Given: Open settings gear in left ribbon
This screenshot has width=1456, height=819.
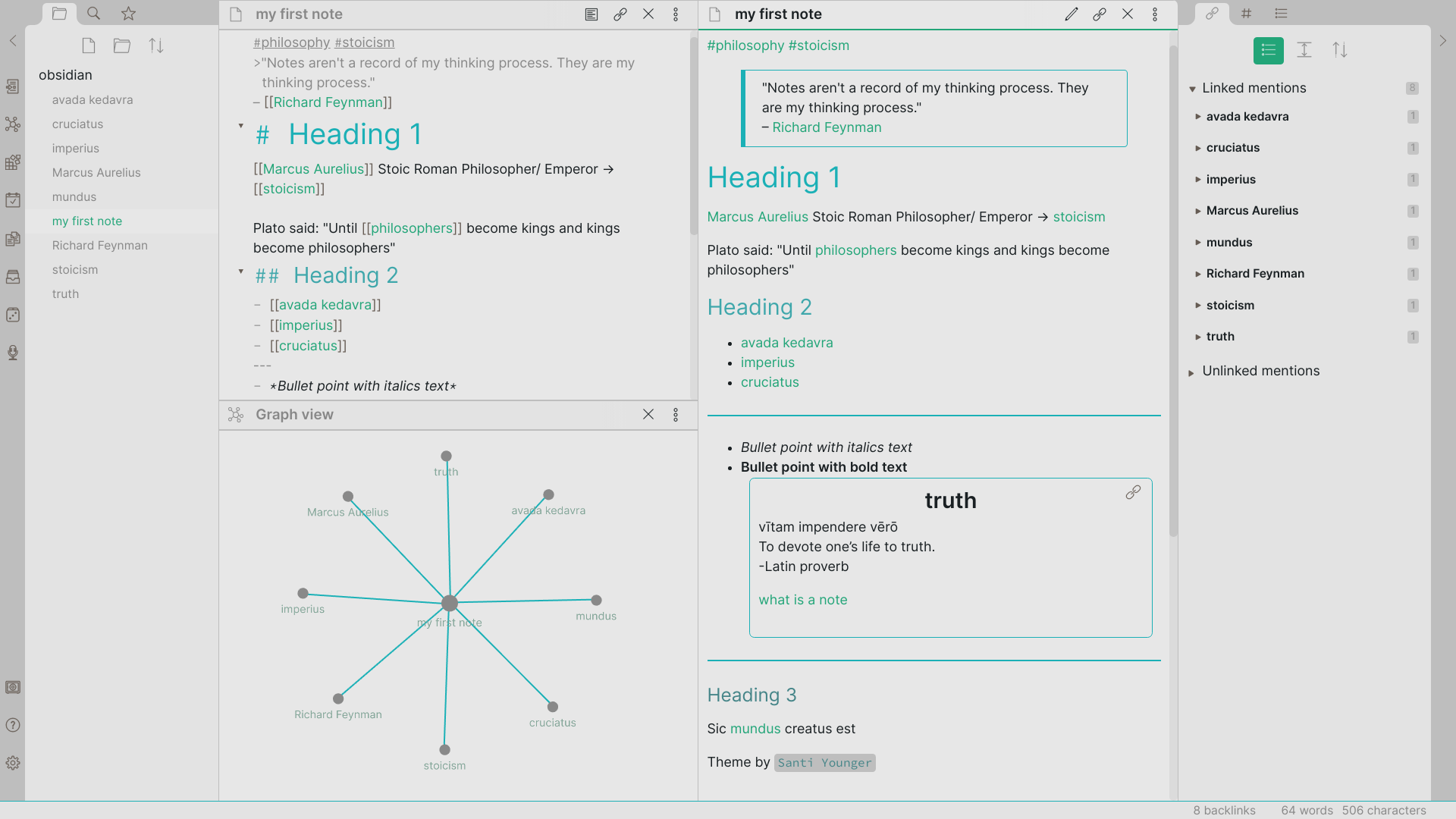Looking at the screenshot, I should [12, 764].
